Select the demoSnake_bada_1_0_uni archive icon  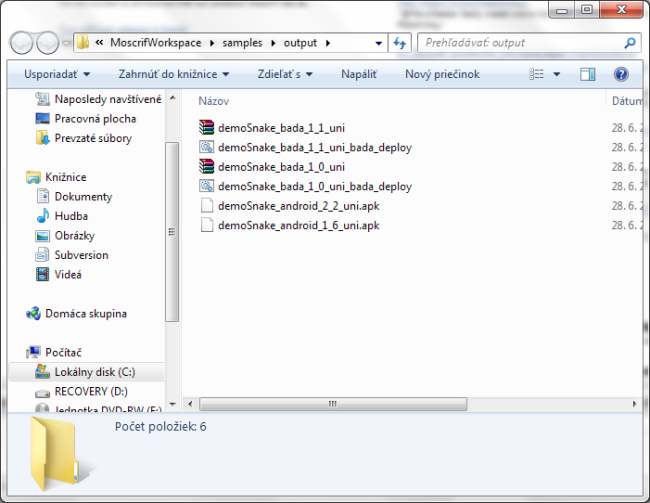tap(206, 167)
